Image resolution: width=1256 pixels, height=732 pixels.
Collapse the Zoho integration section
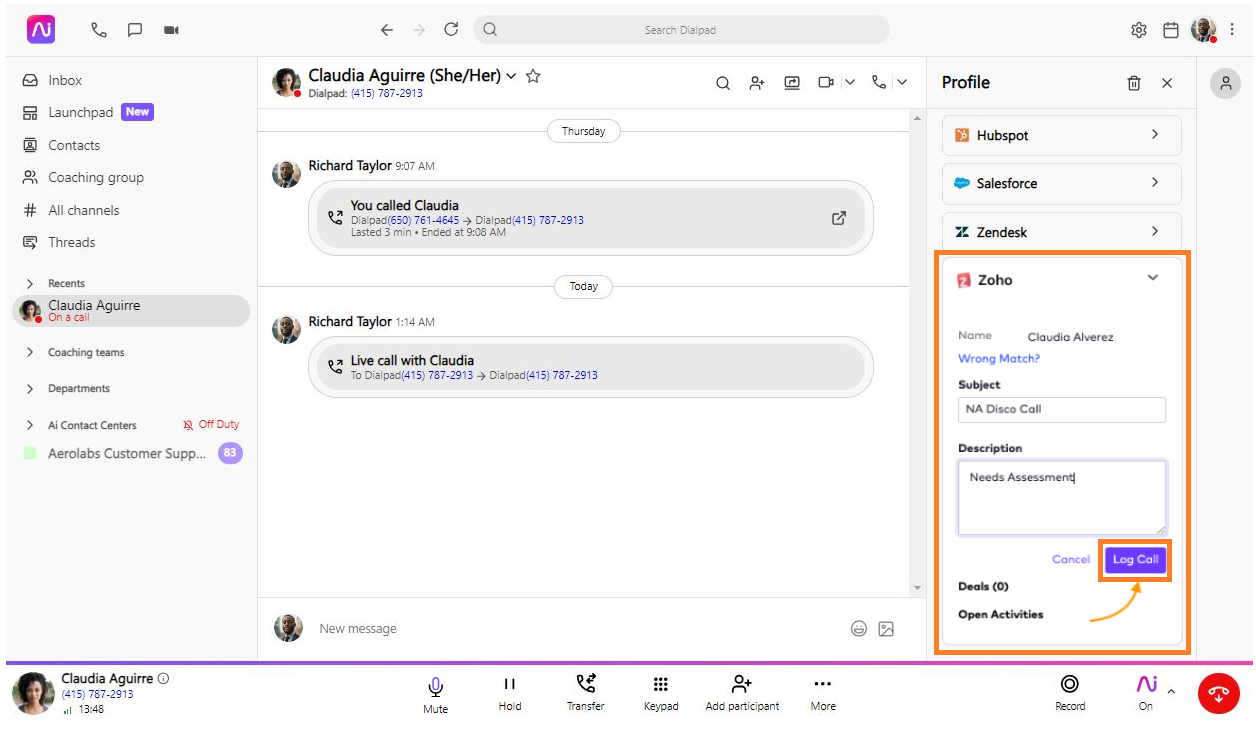tap(1153, 279)
